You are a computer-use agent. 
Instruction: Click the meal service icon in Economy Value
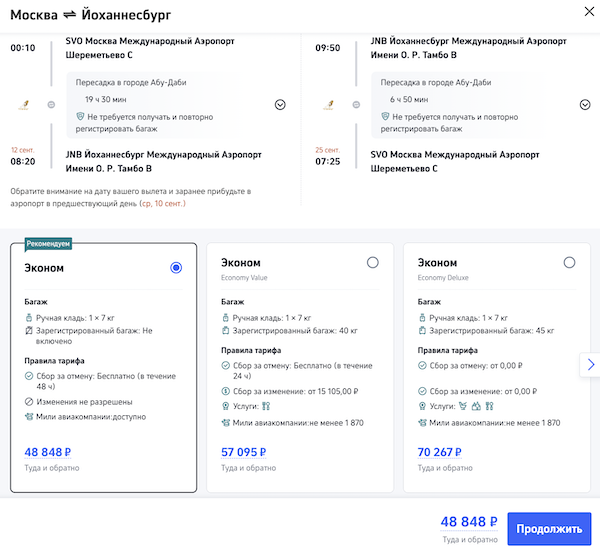pyautogui.click(x=267, y=406)
